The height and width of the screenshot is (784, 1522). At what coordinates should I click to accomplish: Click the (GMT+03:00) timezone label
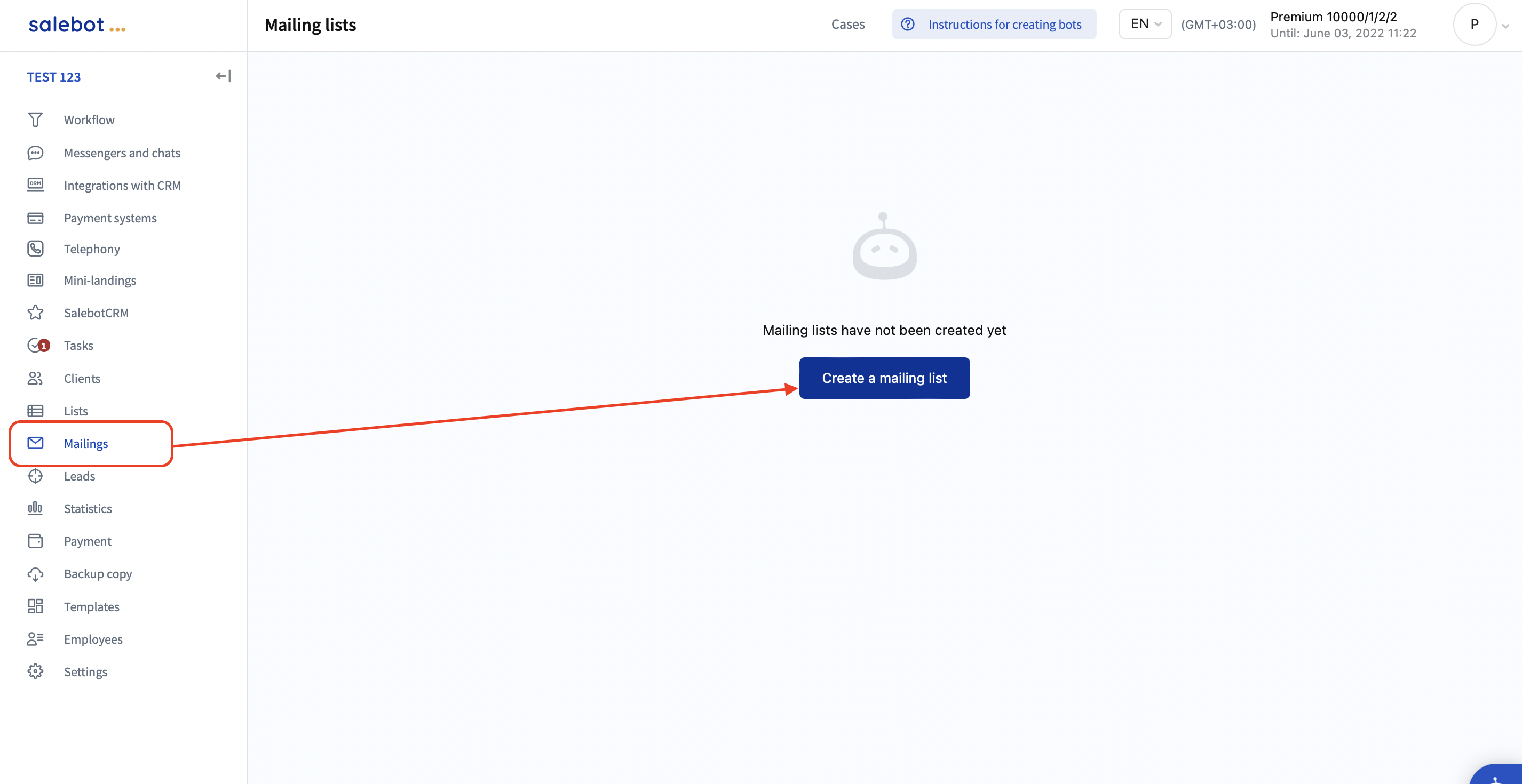tap(1218, 24)
